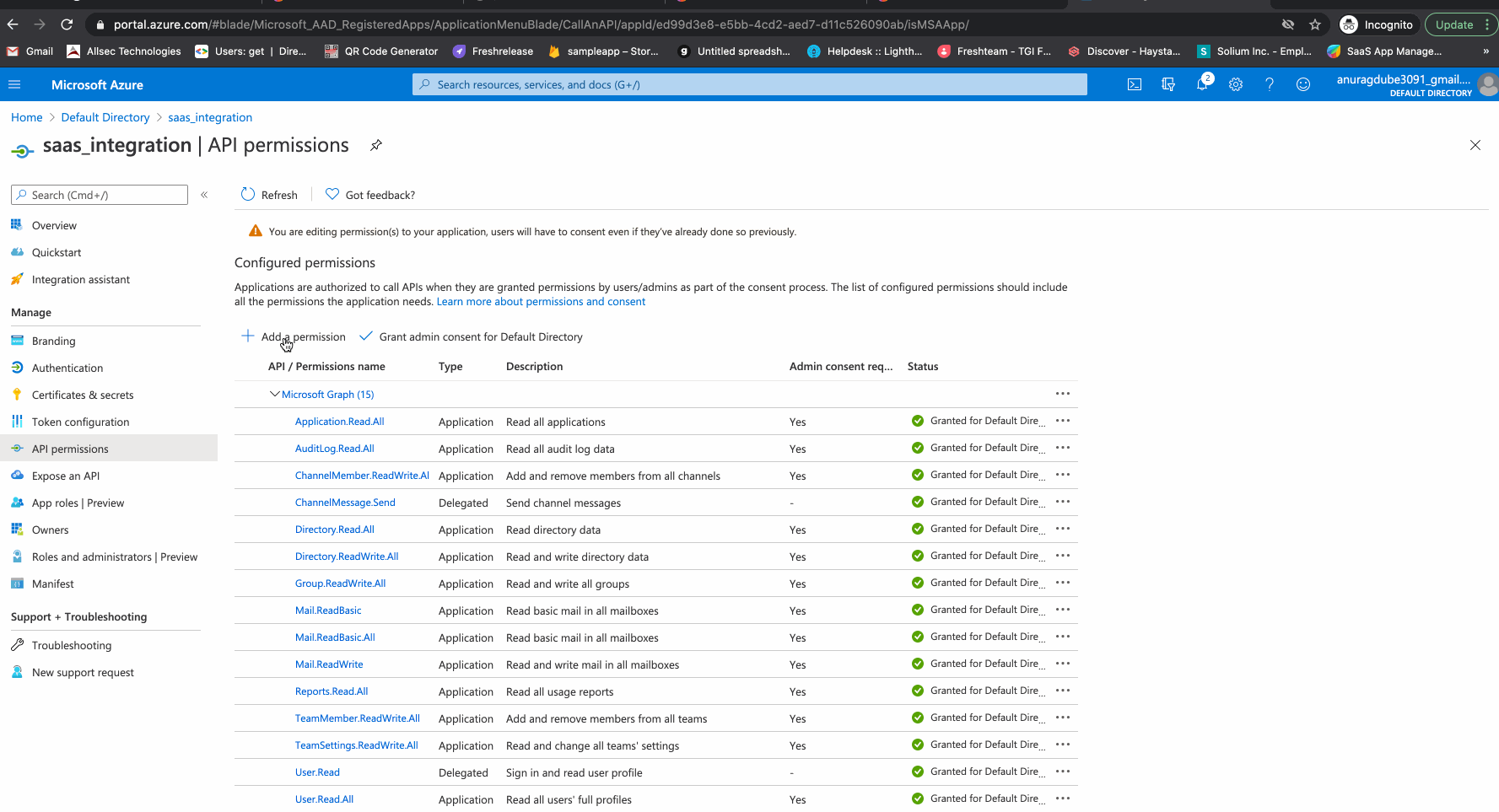Select API permissions in sidebar
The height and width of the screenshot is (812, 1499).
(109, 449)
